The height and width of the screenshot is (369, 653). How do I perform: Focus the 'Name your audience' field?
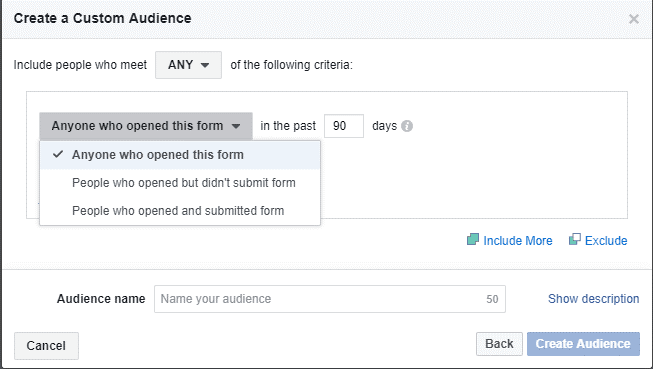coord(330,299)
